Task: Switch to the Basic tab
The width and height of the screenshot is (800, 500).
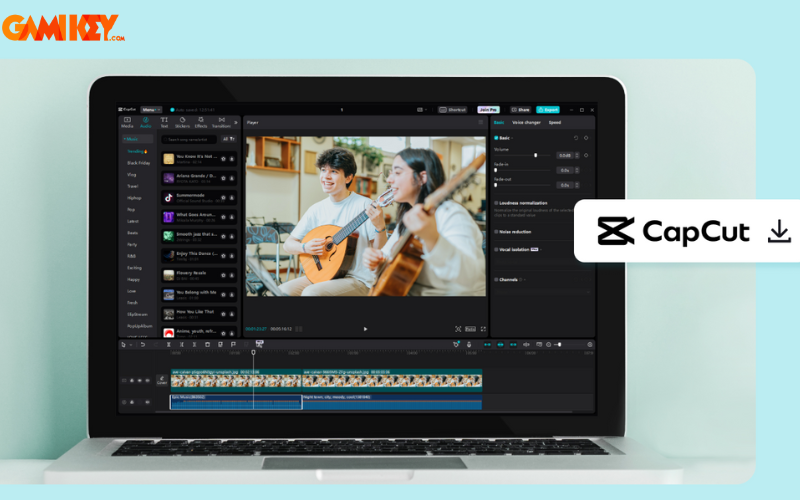Action: (499, 122)
